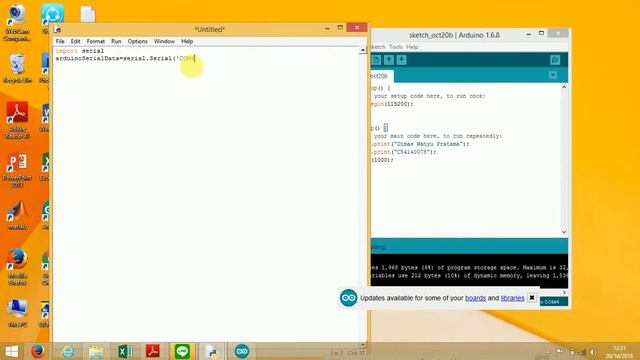Open the Serial Monitor in Arduino

pos(555,60)
